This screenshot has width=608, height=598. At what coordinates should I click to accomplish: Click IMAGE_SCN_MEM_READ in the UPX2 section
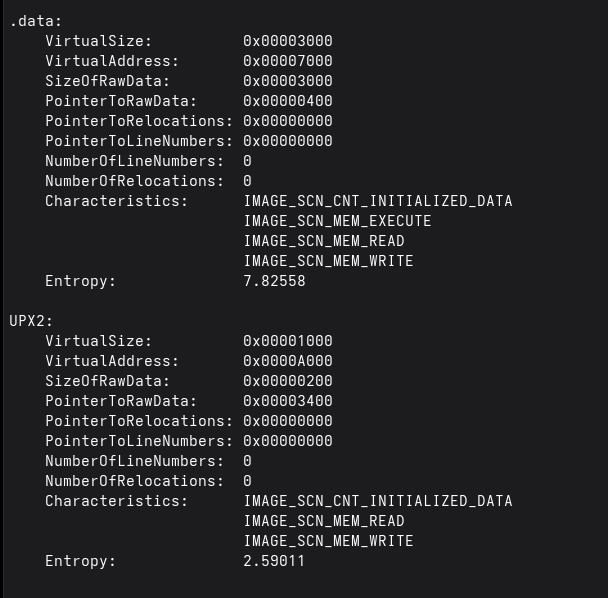click(x=324, y=521)
